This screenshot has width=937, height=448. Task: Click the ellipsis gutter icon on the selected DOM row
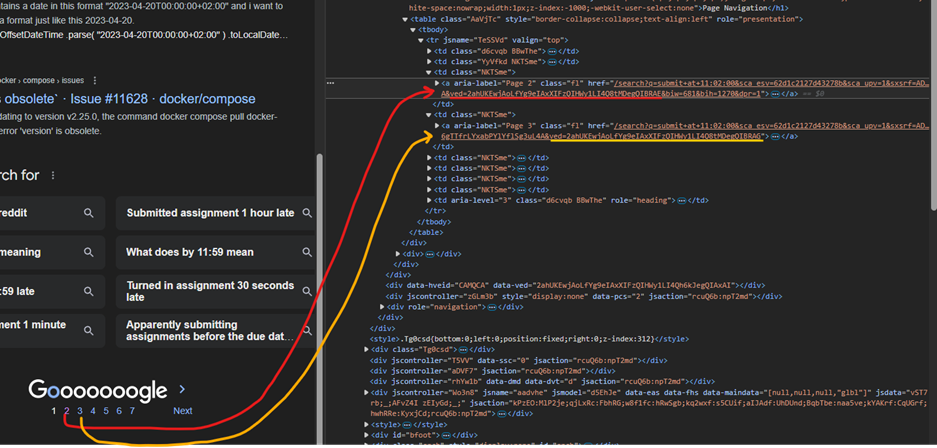[x=331, y=83]
